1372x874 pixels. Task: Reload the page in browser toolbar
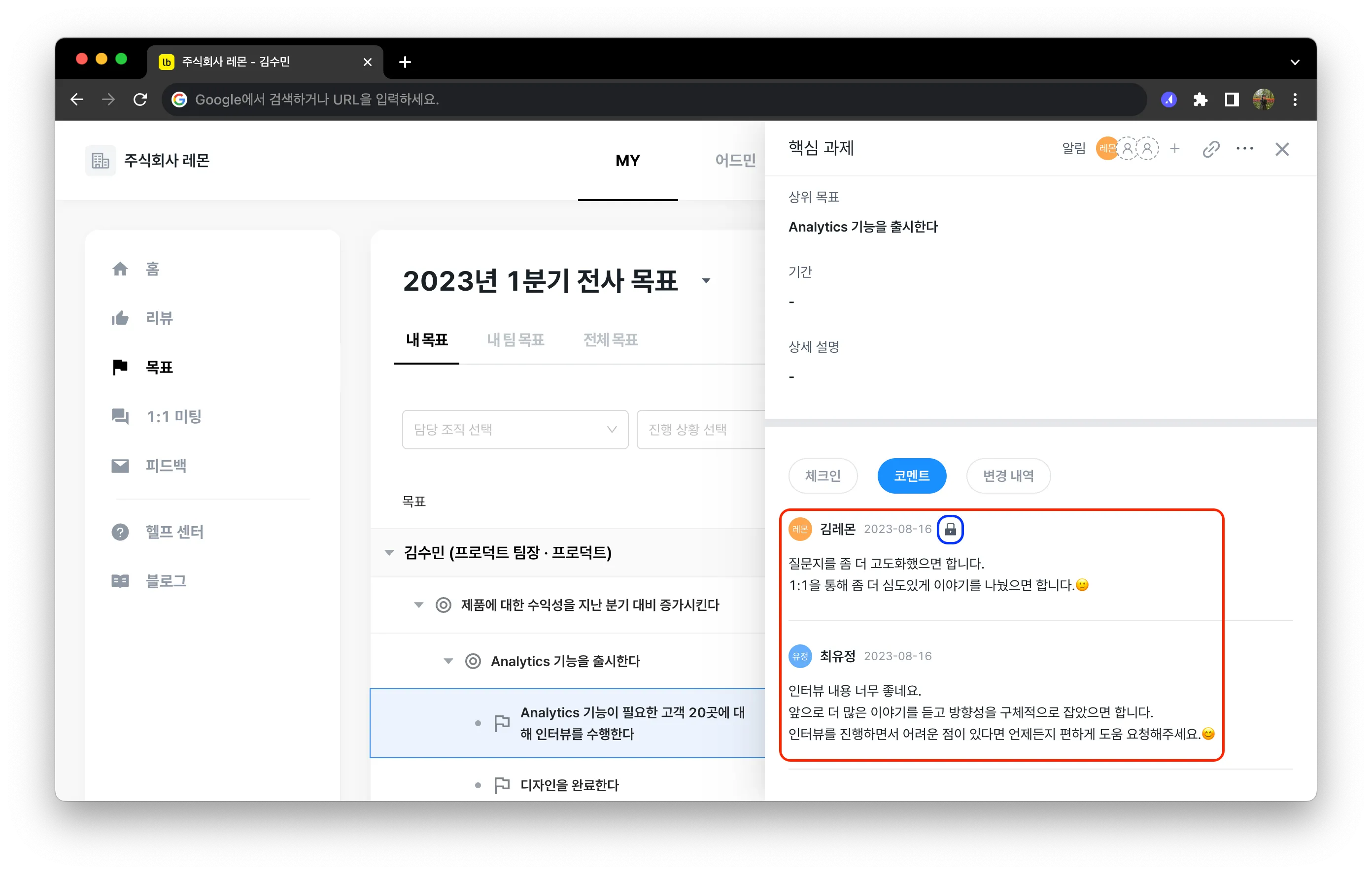click(x=140, y=100)
